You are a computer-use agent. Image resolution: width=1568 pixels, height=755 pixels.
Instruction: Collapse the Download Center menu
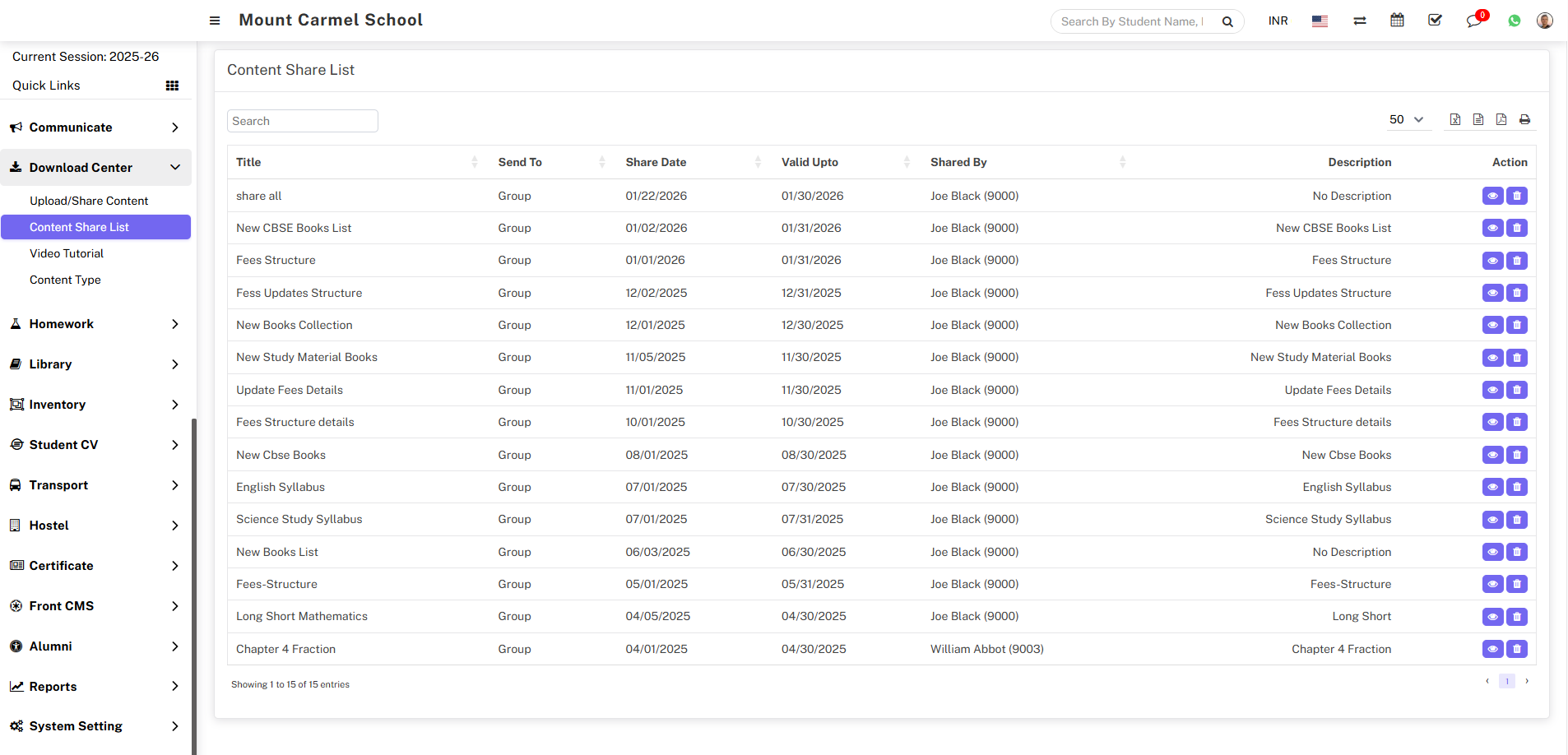95,168
